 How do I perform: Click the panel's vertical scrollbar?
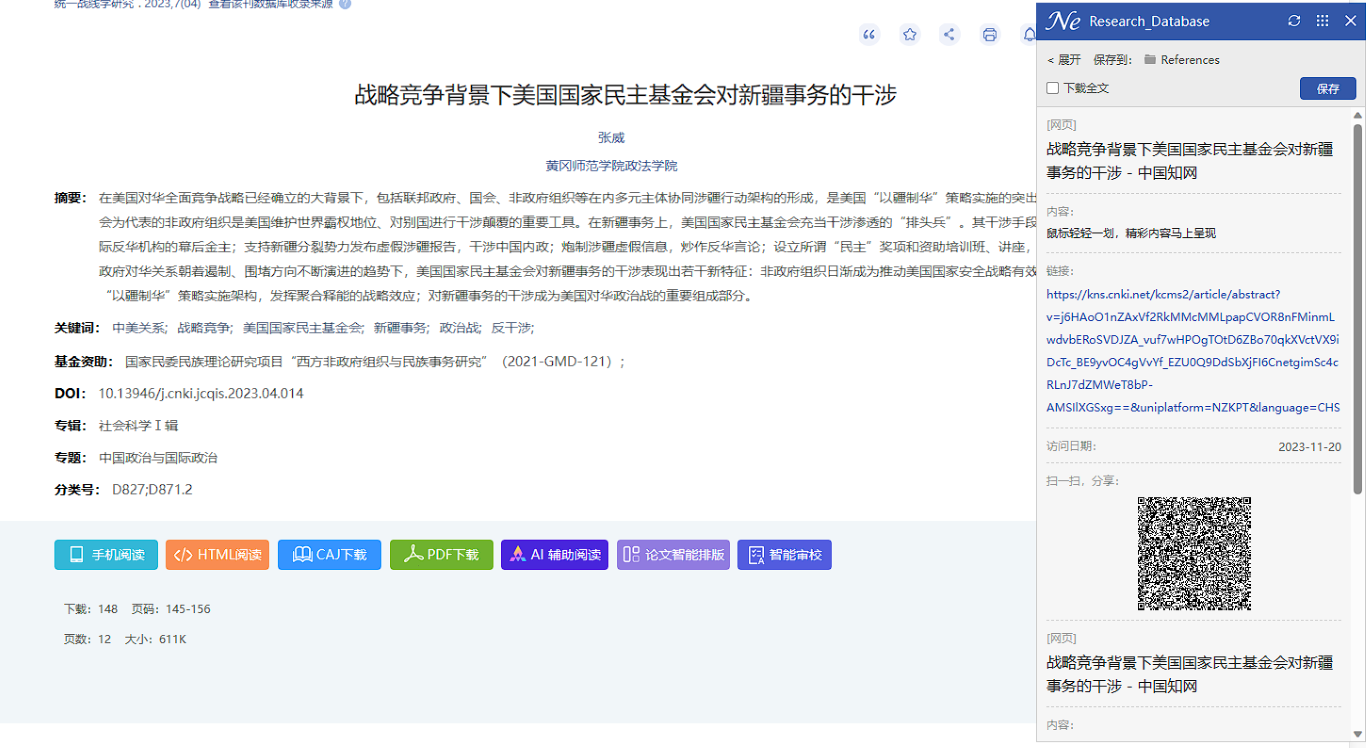click(1358, 307)
